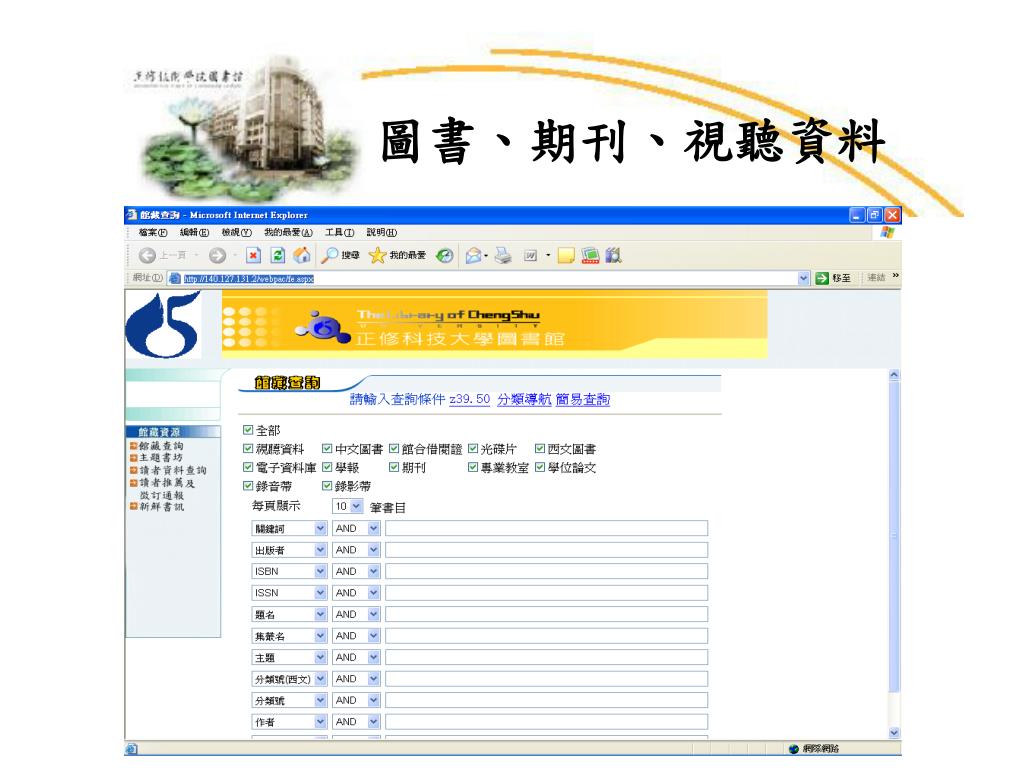Viewport: 1024px width, 768px height.
Task: Click the red Stop loading icon
Action: point(253,256)
